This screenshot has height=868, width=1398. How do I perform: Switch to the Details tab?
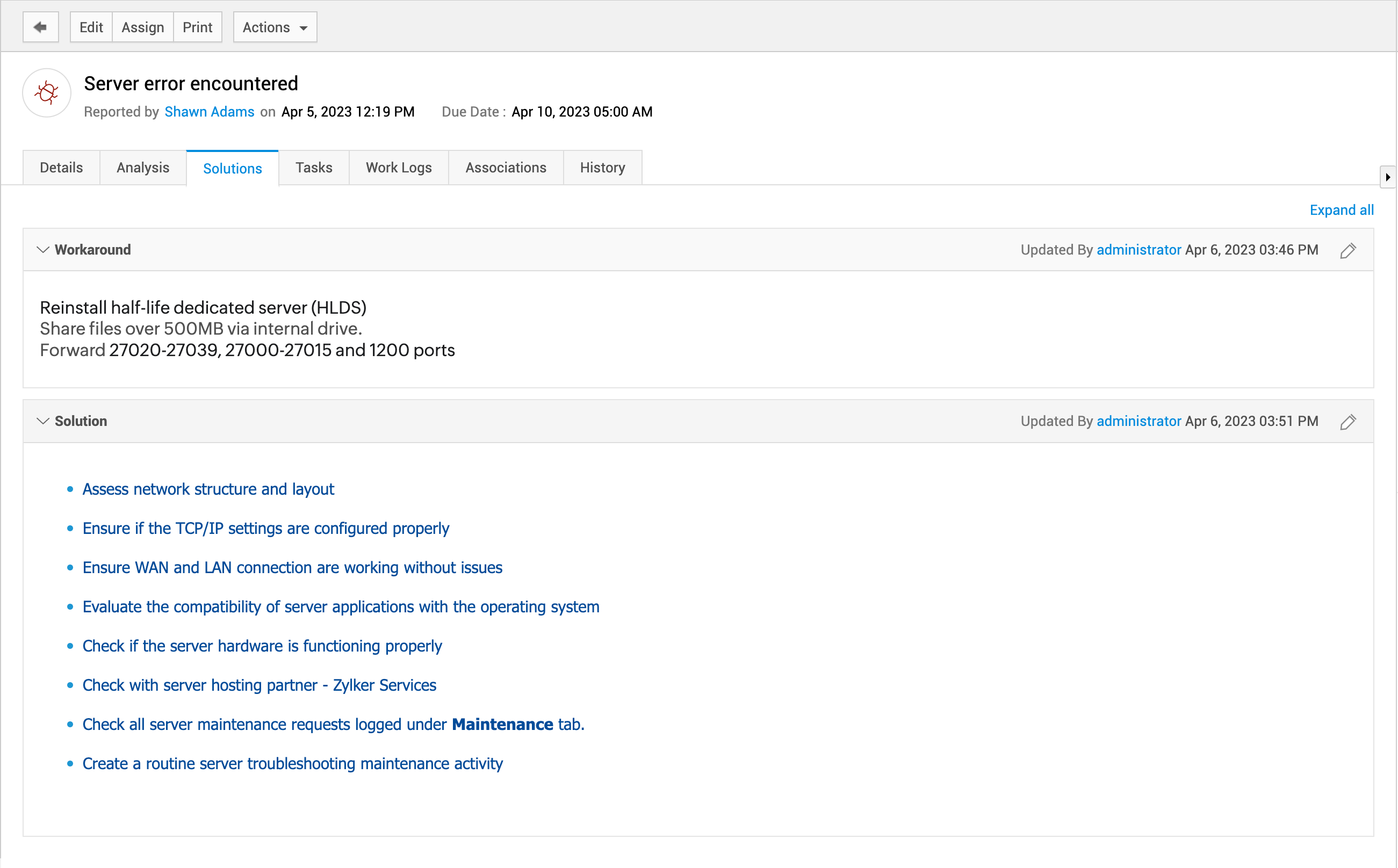(61, 168)
